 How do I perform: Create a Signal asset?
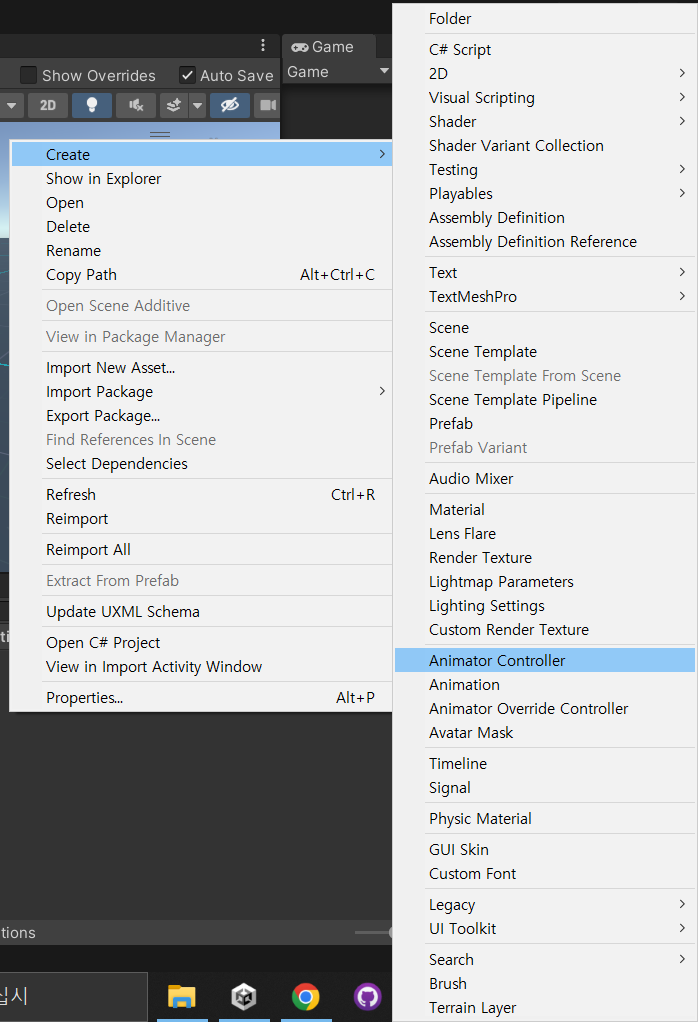click(x=545, y=788)
